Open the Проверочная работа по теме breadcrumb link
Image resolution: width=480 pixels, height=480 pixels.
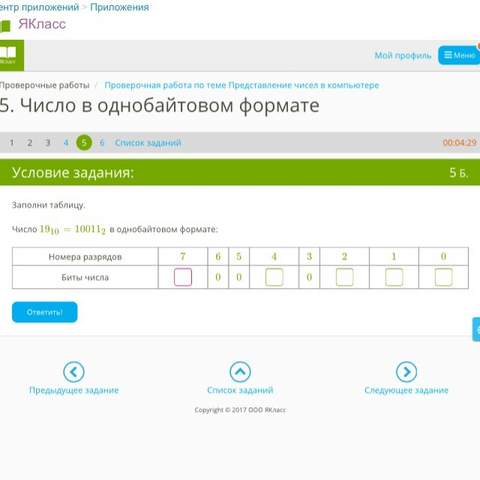coord(242,85)
